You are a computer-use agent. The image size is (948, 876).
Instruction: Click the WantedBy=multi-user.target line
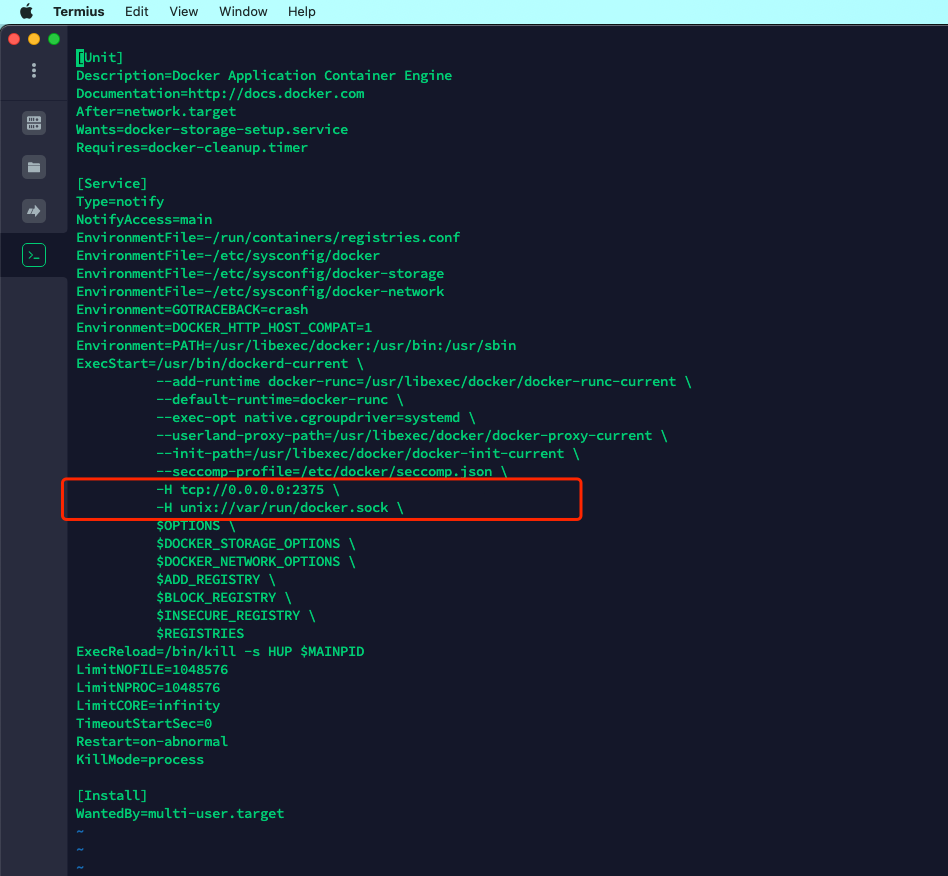pyautogui.click(x=180, y=814)
